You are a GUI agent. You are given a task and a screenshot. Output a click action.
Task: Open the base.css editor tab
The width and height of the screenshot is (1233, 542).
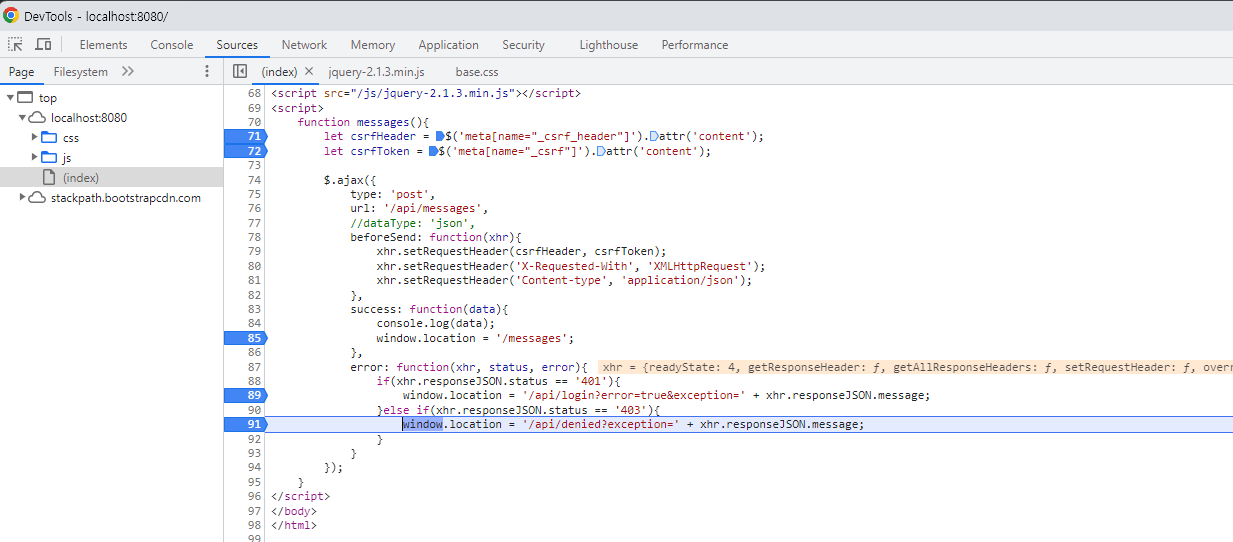tap(477, 72)
